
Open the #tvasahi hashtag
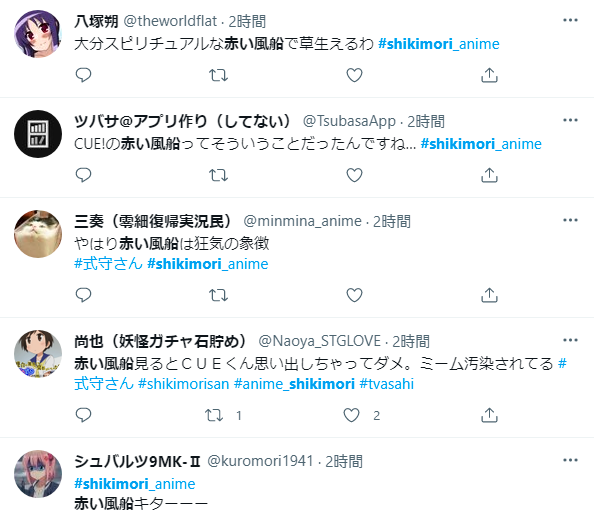click(386, 384)
